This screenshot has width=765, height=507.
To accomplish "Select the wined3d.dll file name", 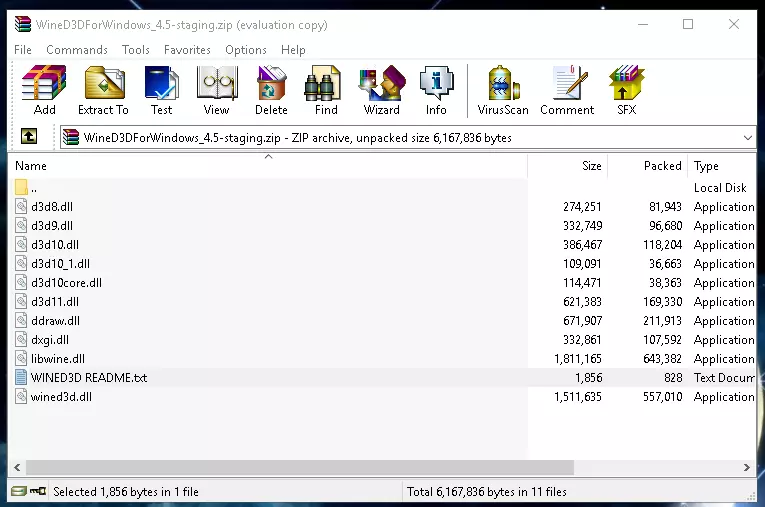I will point(61,397).
